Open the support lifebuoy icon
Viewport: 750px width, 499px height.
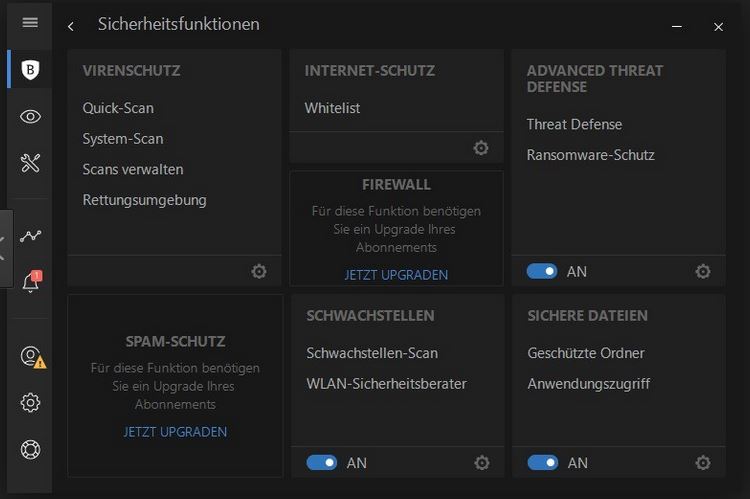[x=30, y=449]
